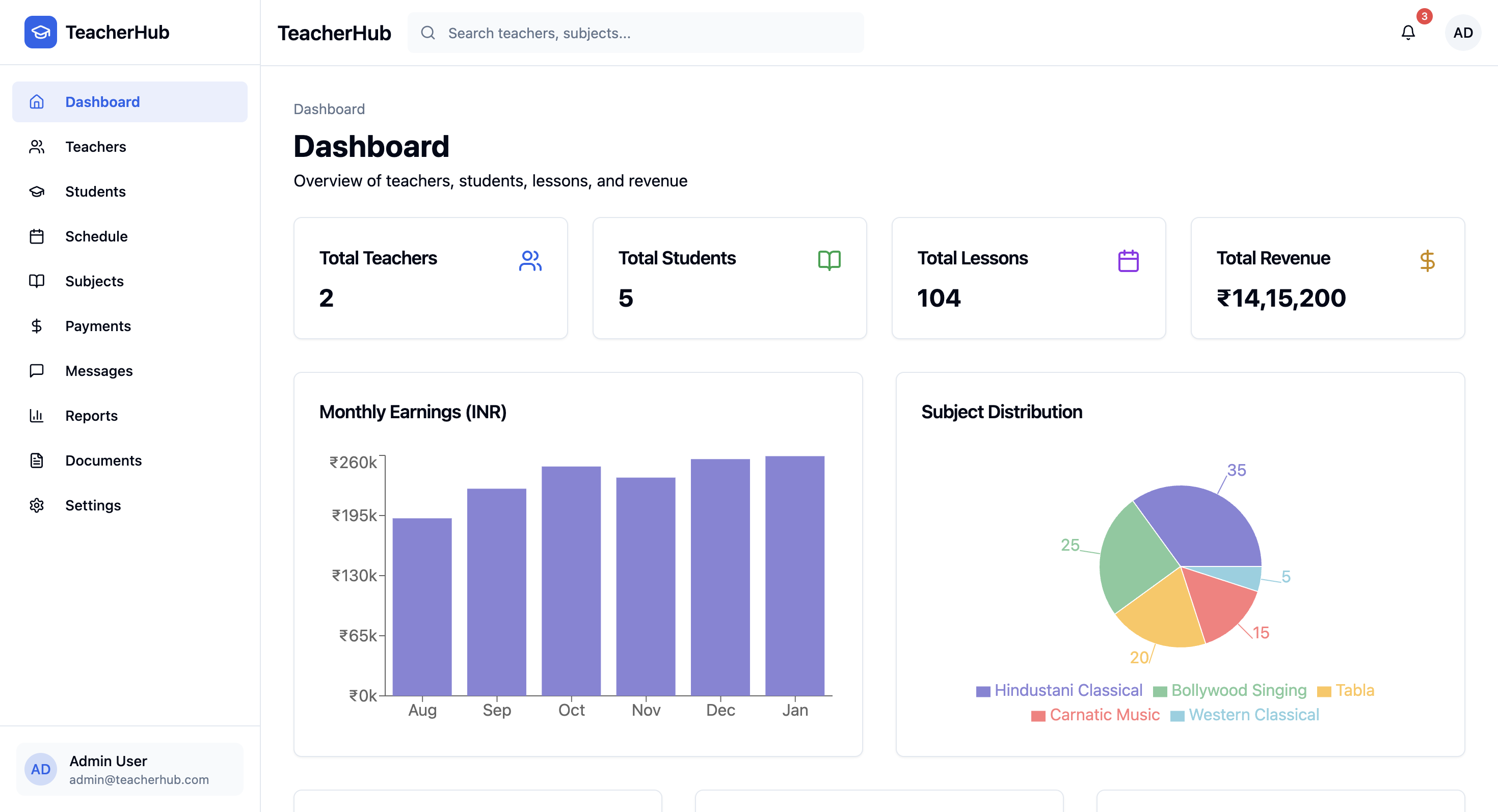1498x812 pixels.
Task: Click the search teachers, subjects input field
Action: [635, 33]
